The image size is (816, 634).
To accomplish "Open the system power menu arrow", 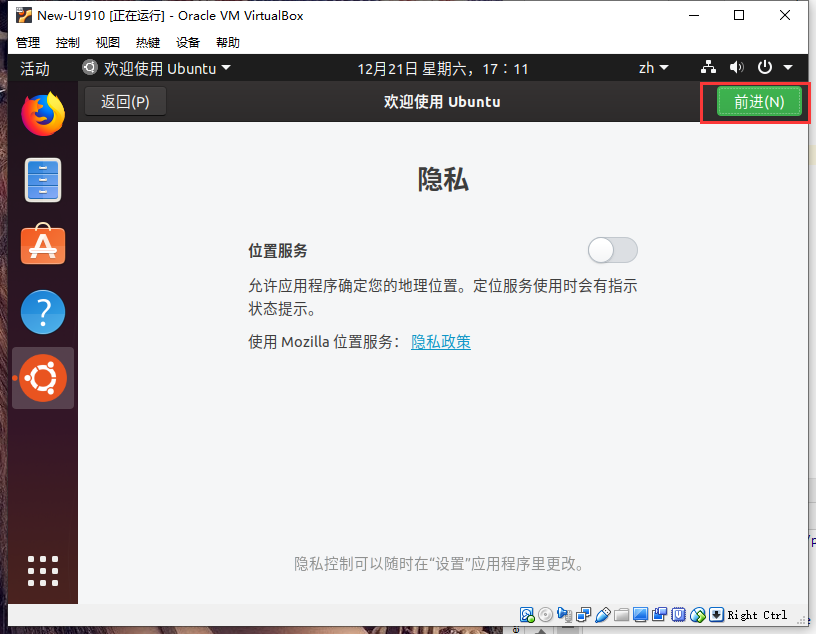I will [788, 68].
